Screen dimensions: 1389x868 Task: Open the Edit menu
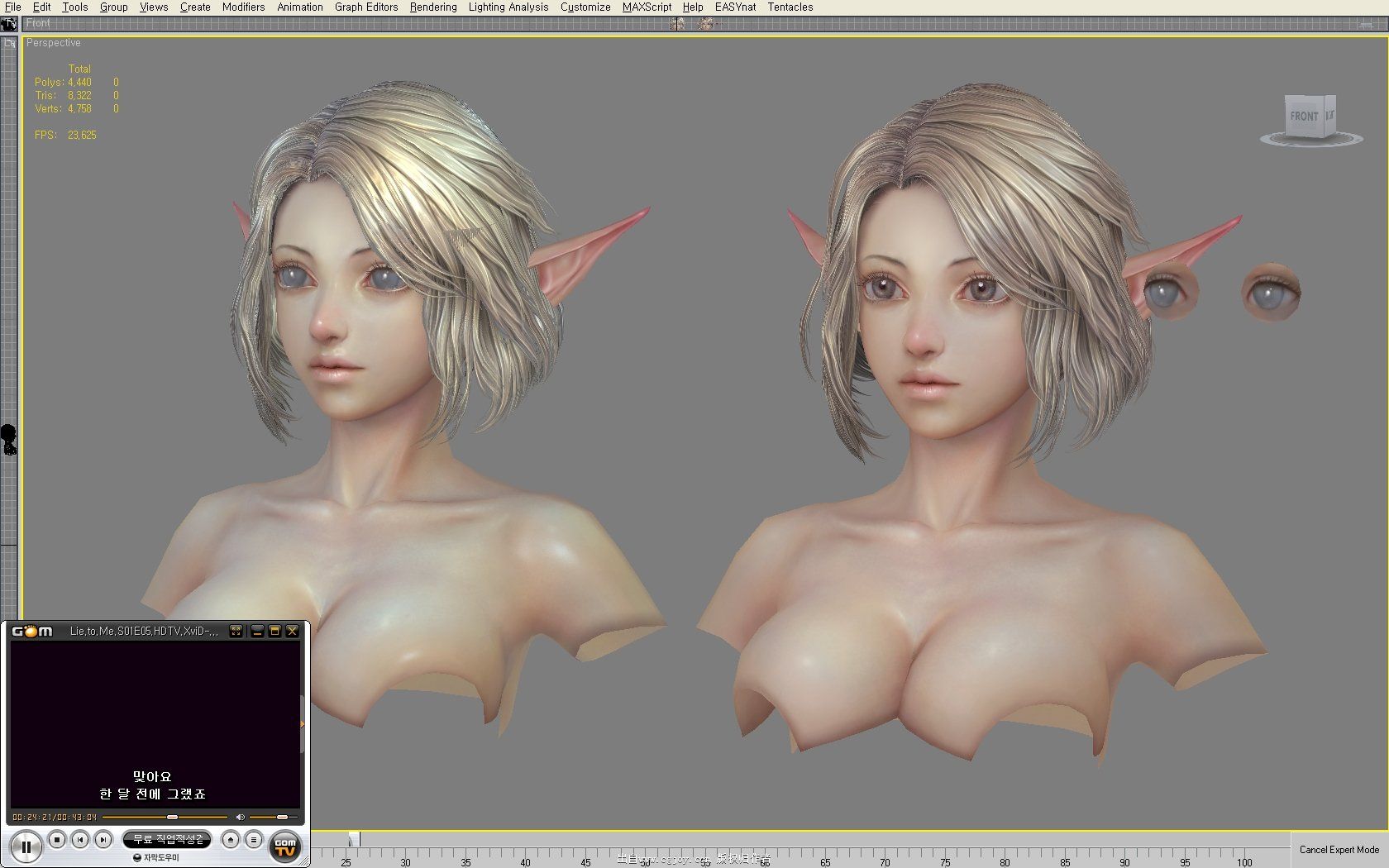click(41, 7)
